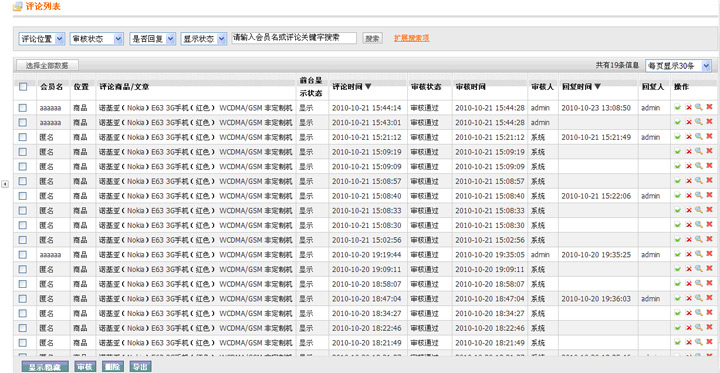
Task: Inspect comment 2010-10-21 15:08:40 with magnifier icon
Action: (699, 195)
